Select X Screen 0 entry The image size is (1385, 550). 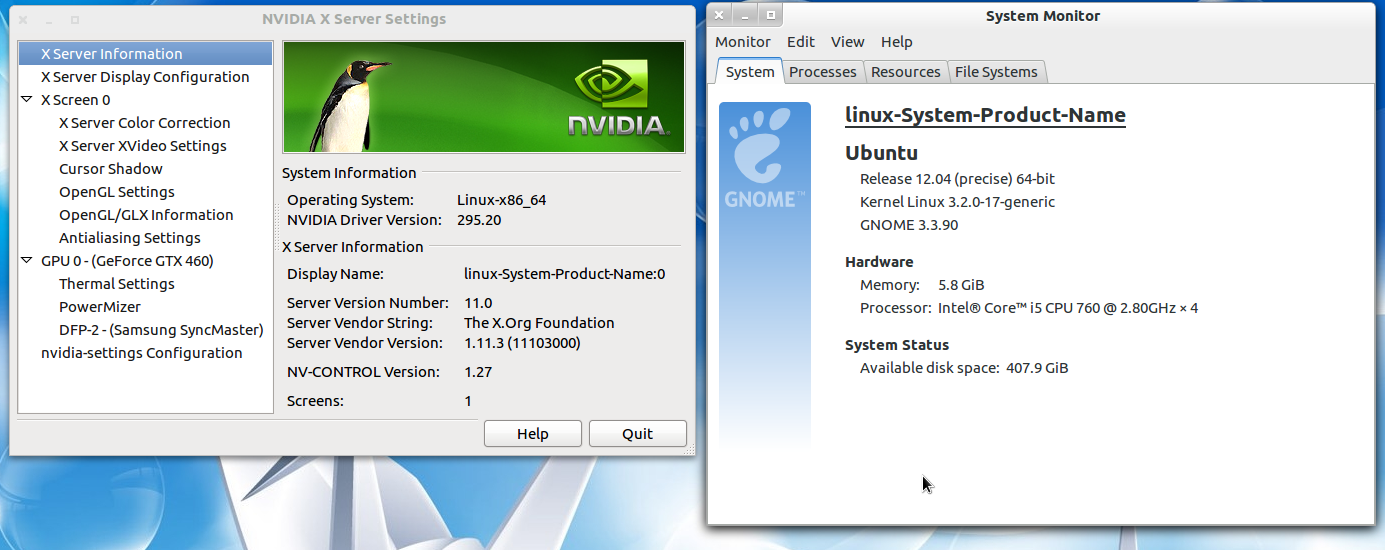(76, 100)
